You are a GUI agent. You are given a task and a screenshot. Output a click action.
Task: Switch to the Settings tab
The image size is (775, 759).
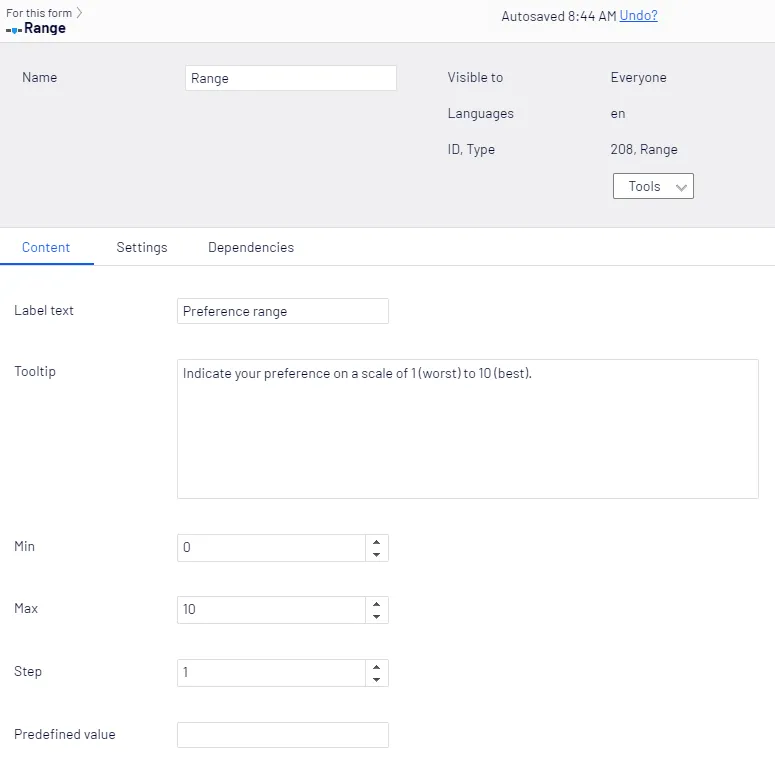[x=142, y=247]
